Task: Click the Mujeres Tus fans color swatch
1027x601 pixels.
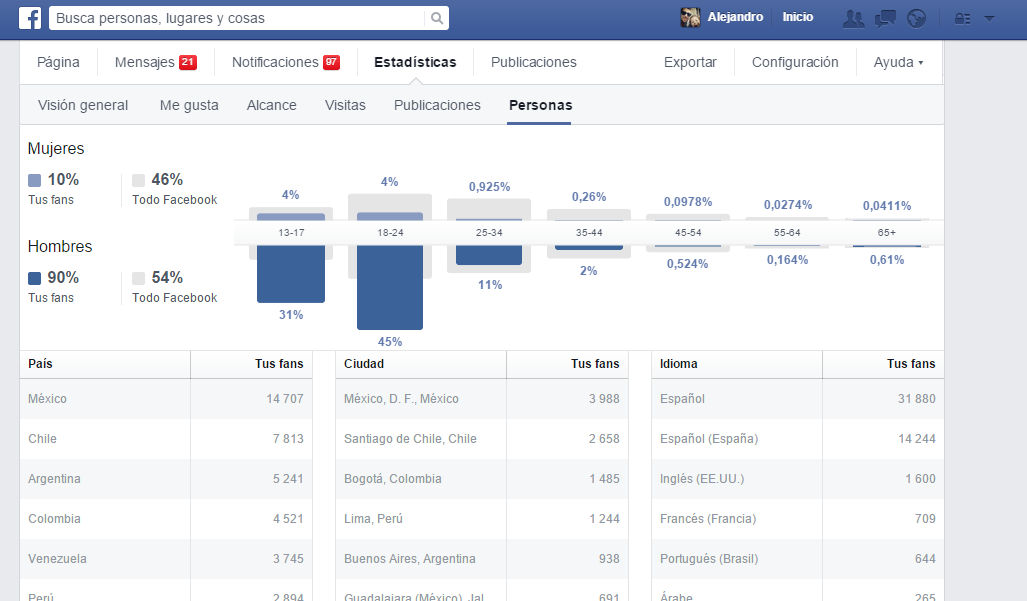Action: [35, 180]
